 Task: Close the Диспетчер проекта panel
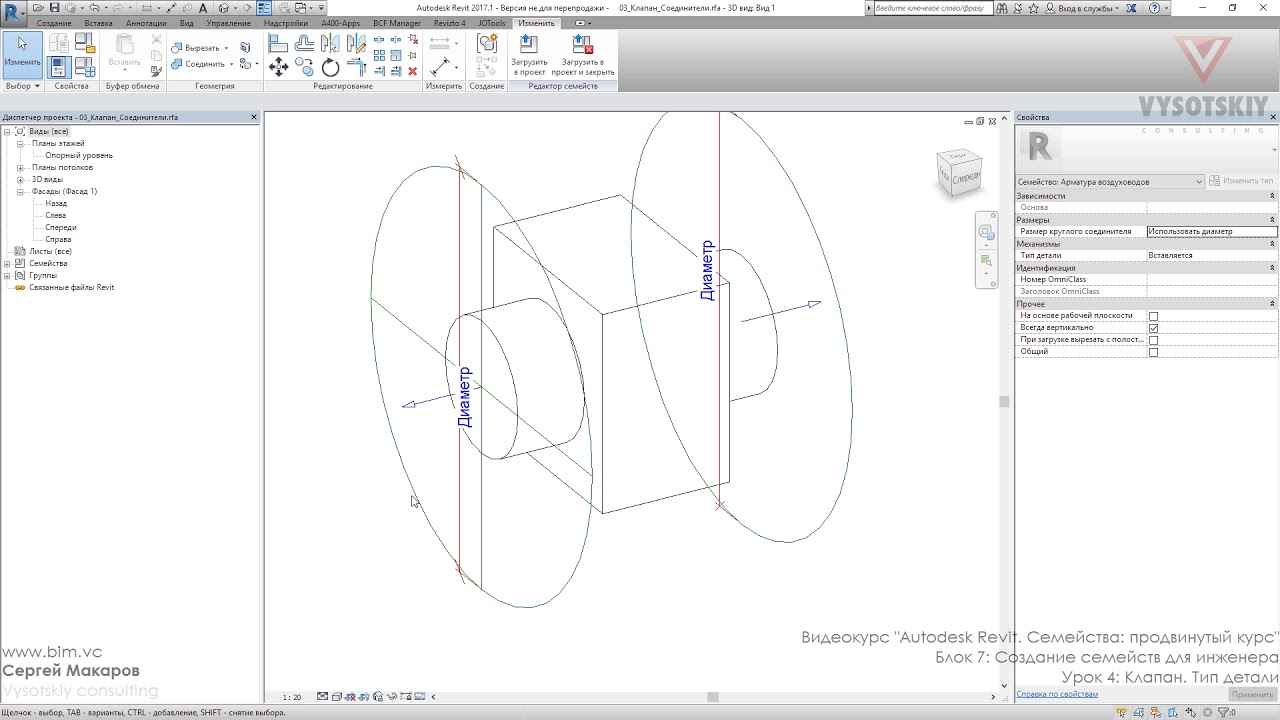click(254, 117)
